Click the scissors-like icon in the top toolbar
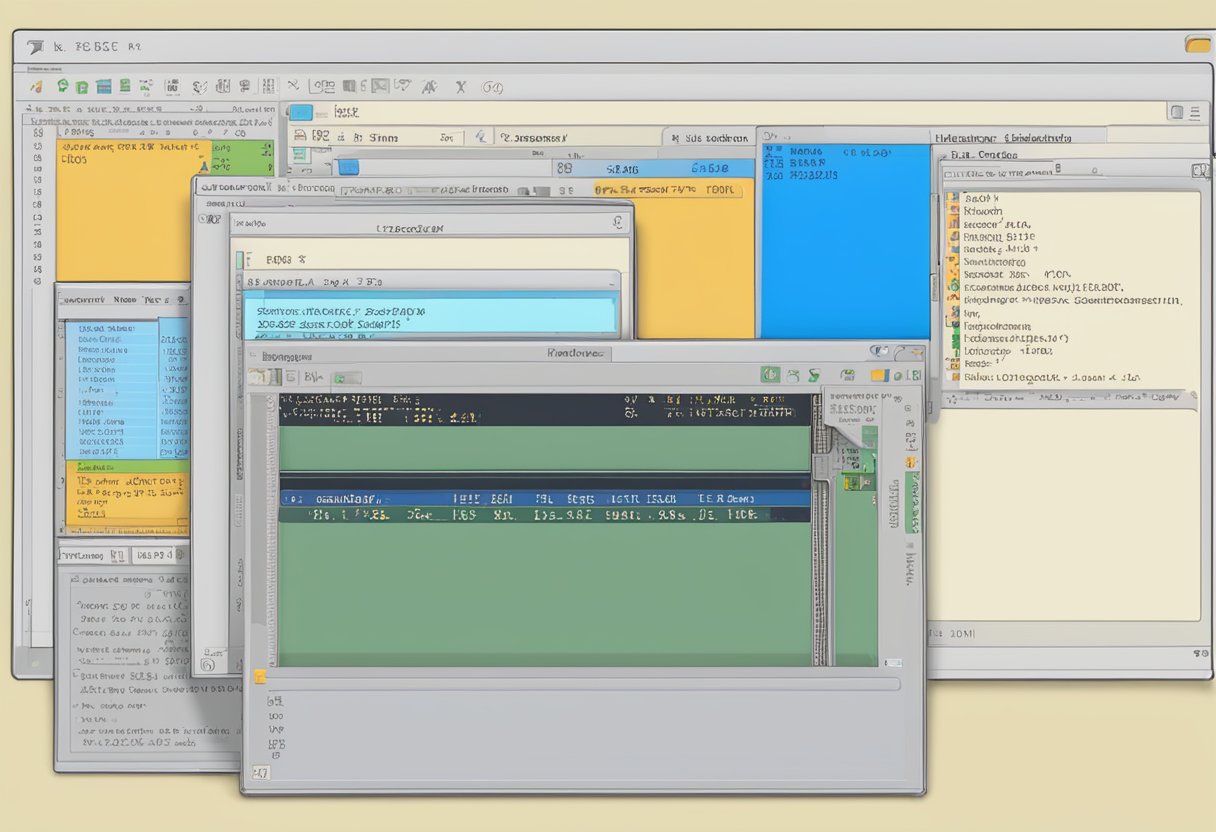The height and width of the screenshot is (832, 1216). point(293,87)
